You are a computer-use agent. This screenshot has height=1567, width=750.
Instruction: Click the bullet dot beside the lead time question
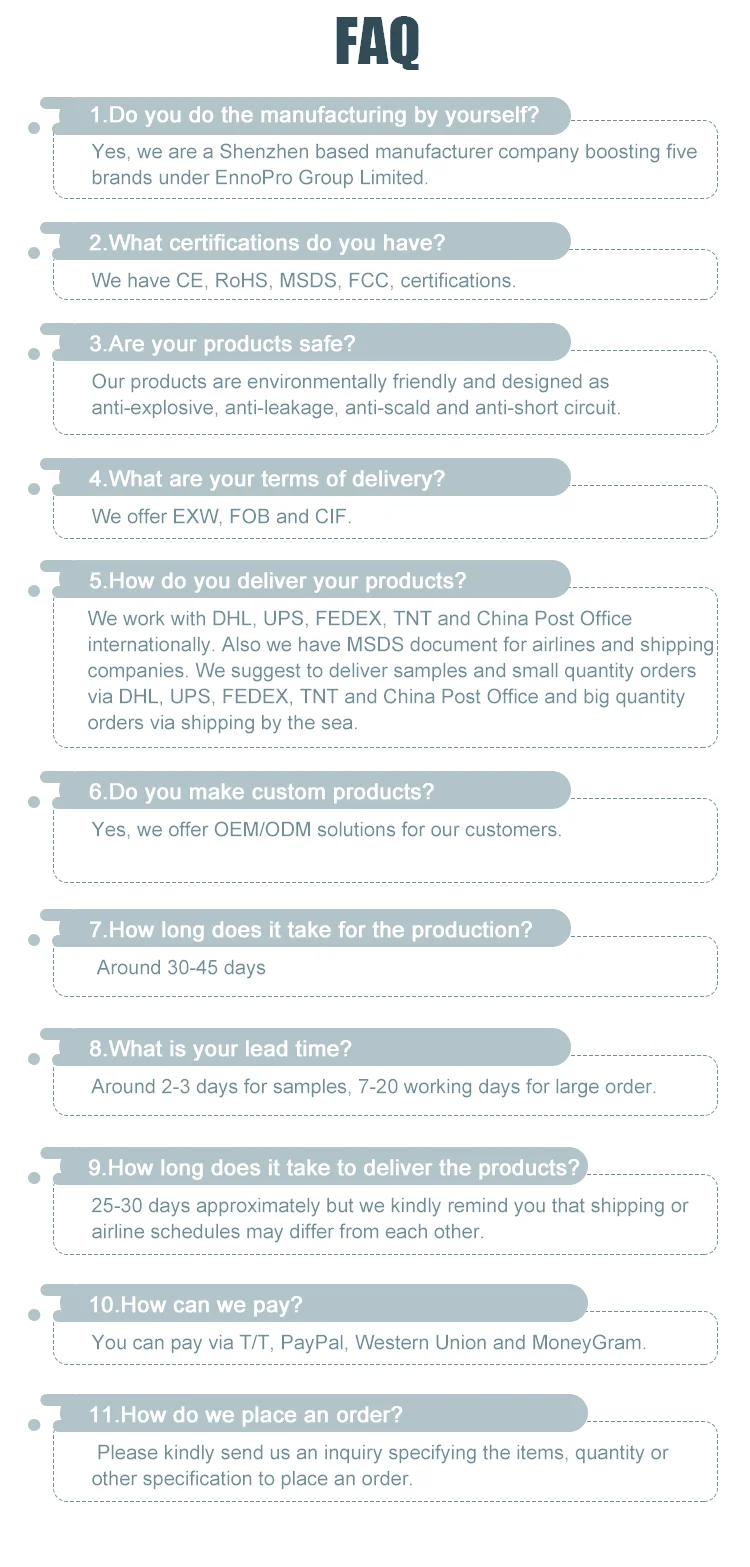(x=34, y=1059)
